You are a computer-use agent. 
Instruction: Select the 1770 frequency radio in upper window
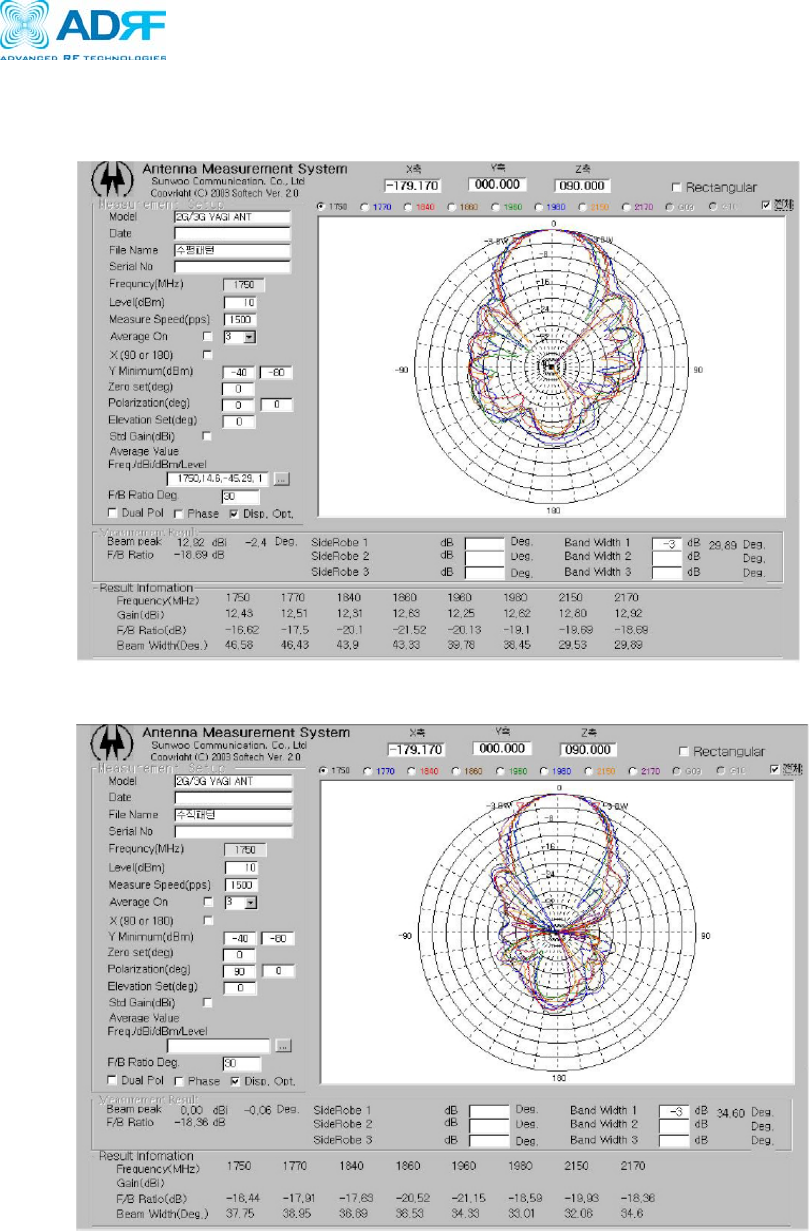click(x=365, y=207)
